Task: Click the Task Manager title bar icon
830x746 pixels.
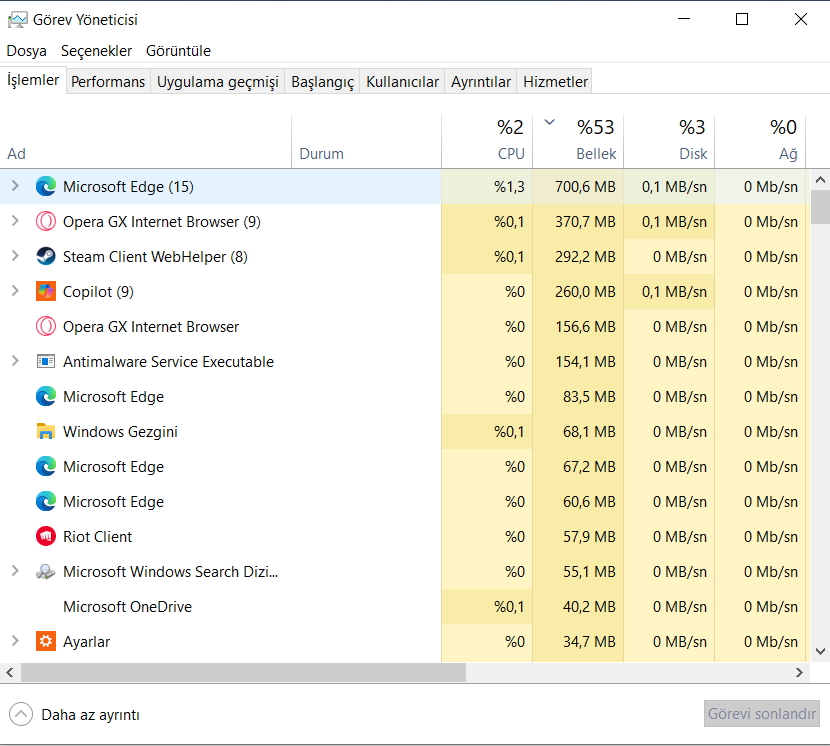Action: point(17,20)
